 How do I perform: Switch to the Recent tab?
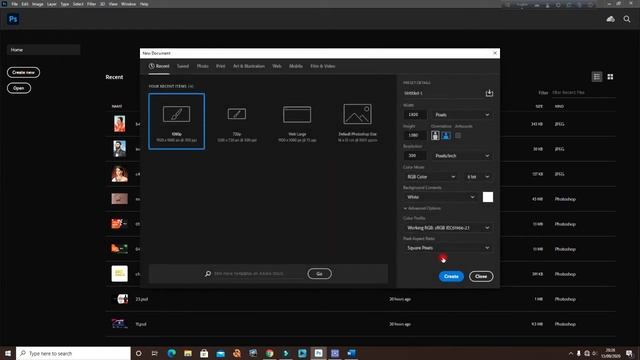click(159, 66)
